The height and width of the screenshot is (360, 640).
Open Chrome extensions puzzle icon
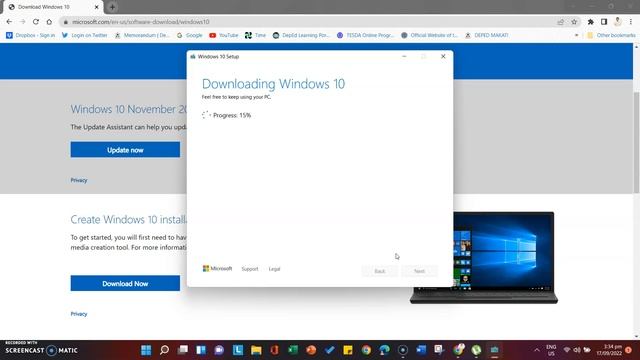(591, 22)
